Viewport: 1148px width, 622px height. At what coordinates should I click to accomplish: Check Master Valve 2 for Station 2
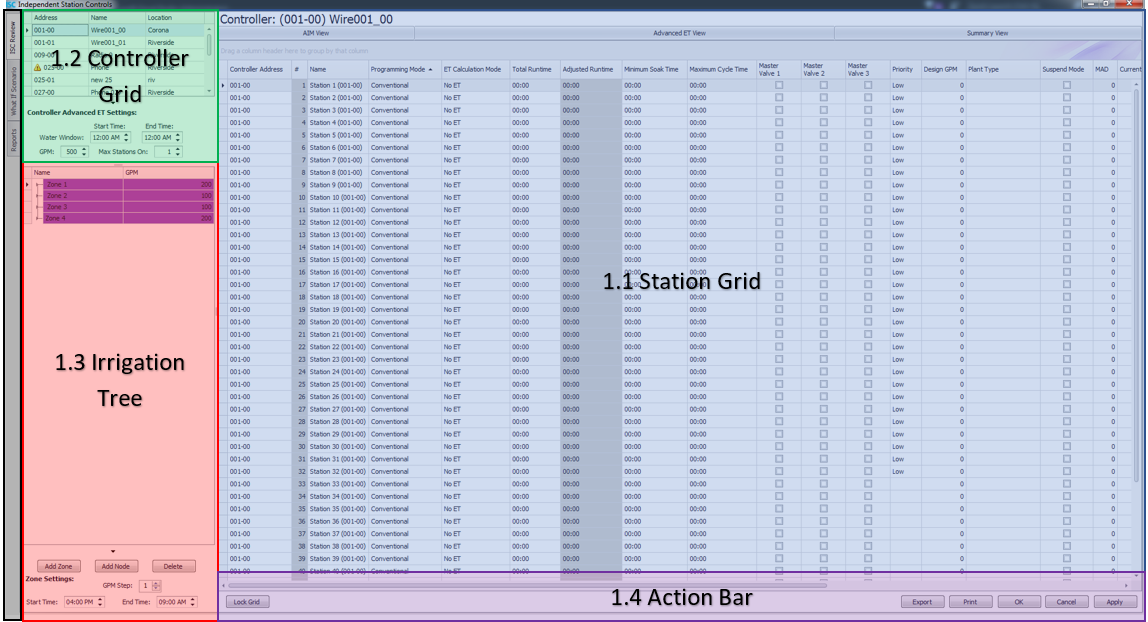(824, 97)
